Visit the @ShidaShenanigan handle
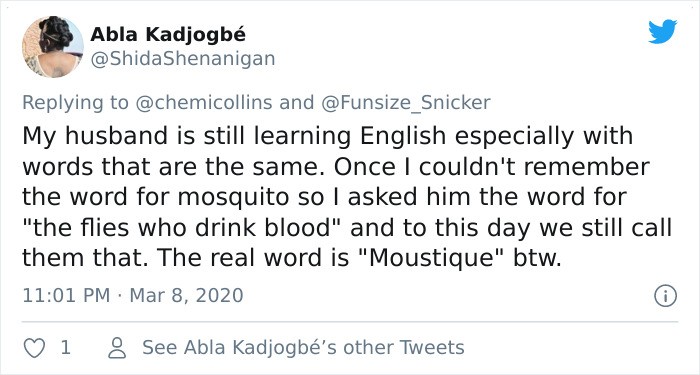 183,59
